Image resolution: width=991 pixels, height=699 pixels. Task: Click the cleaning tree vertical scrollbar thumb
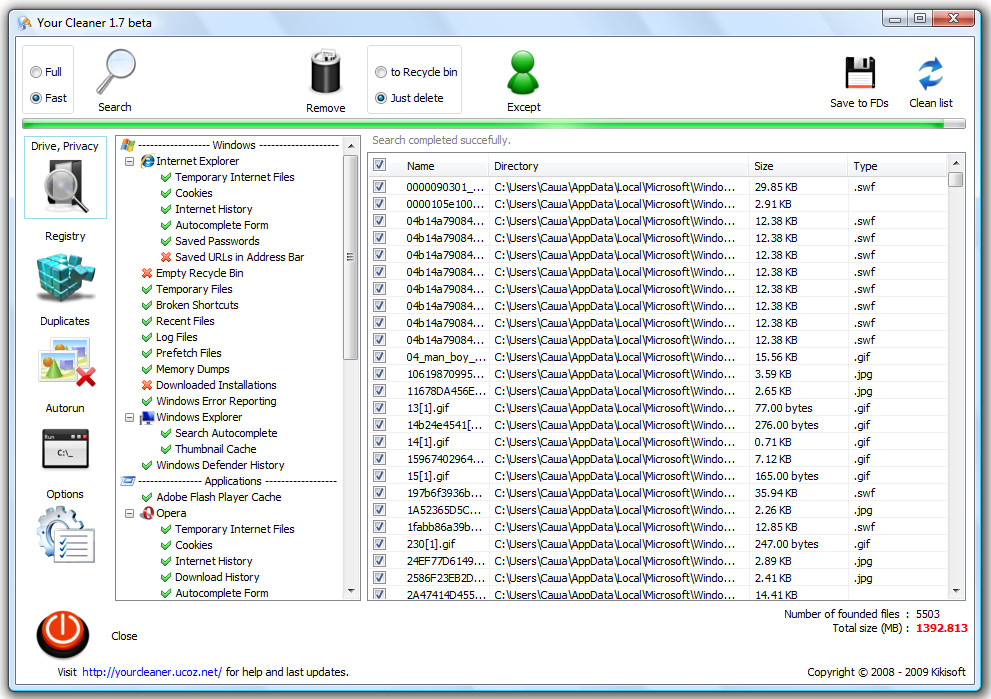click(350, 257)
